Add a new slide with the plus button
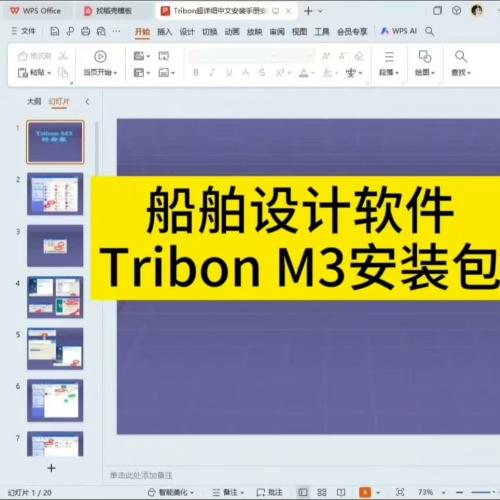 coord(51,468)
